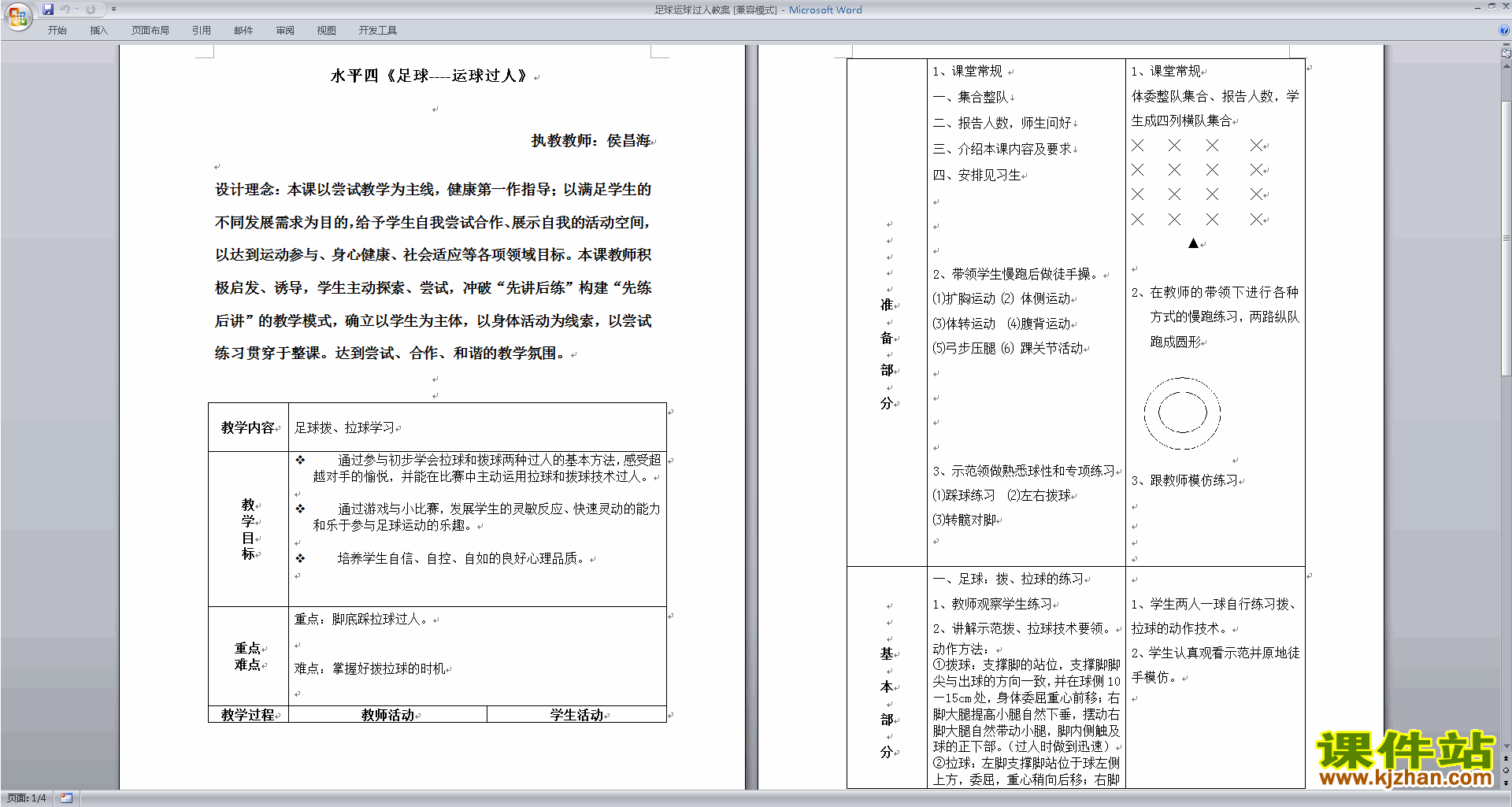Click the blue Help question mark icon
This screenshot has height=807, width=1512.
tap(1504, 30)
